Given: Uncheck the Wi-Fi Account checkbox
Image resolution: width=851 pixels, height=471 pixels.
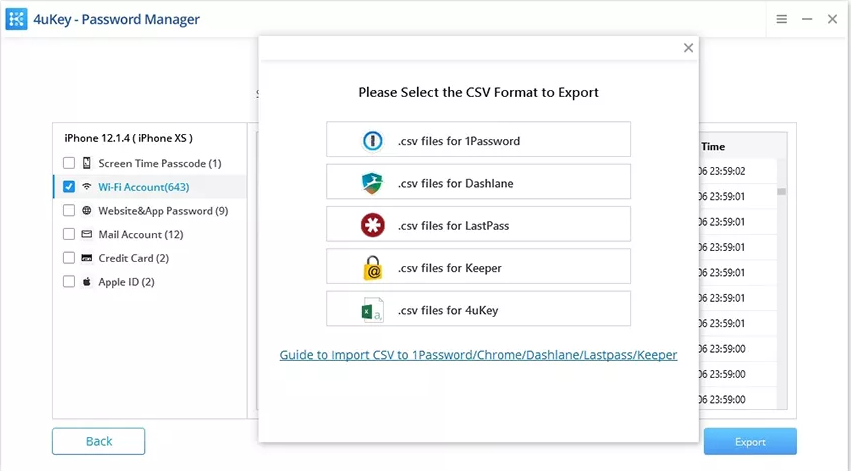Looking at the screenshot, I should (69, 187).
